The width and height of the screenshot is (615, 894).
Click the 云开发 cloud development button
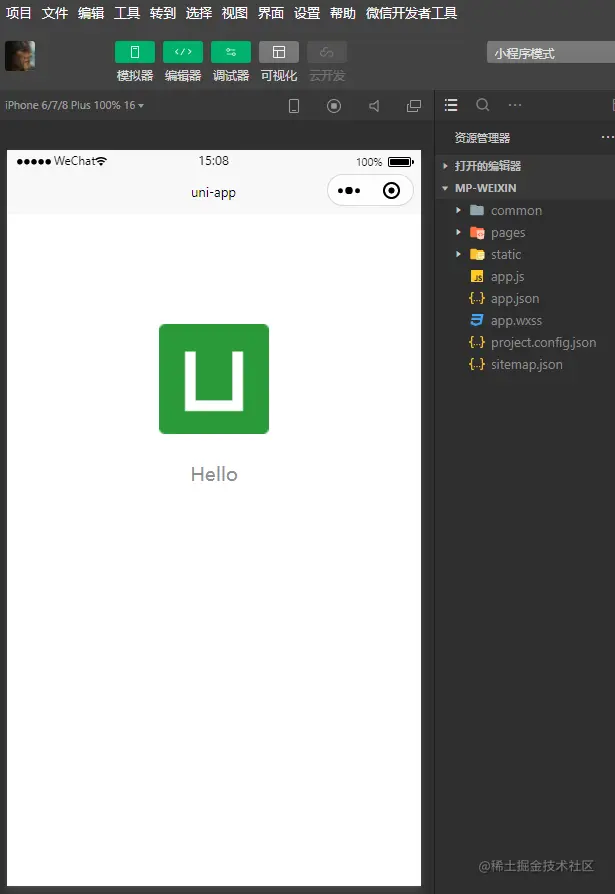327,52
